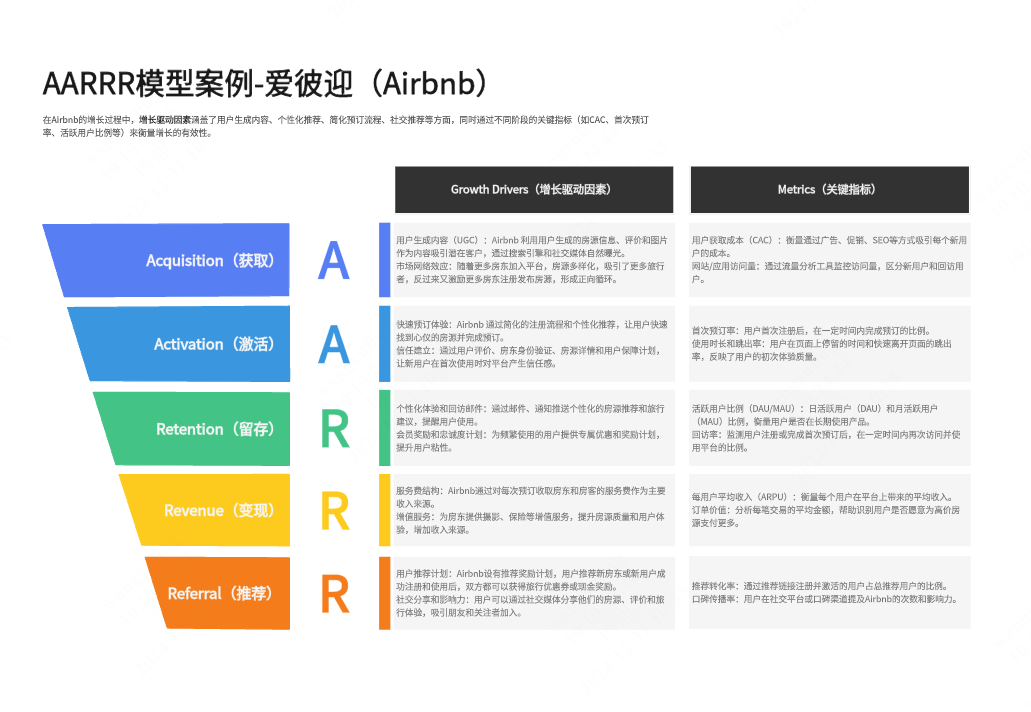
Task: Select the light blue A icon next to Activation
Action: [334, 344]
